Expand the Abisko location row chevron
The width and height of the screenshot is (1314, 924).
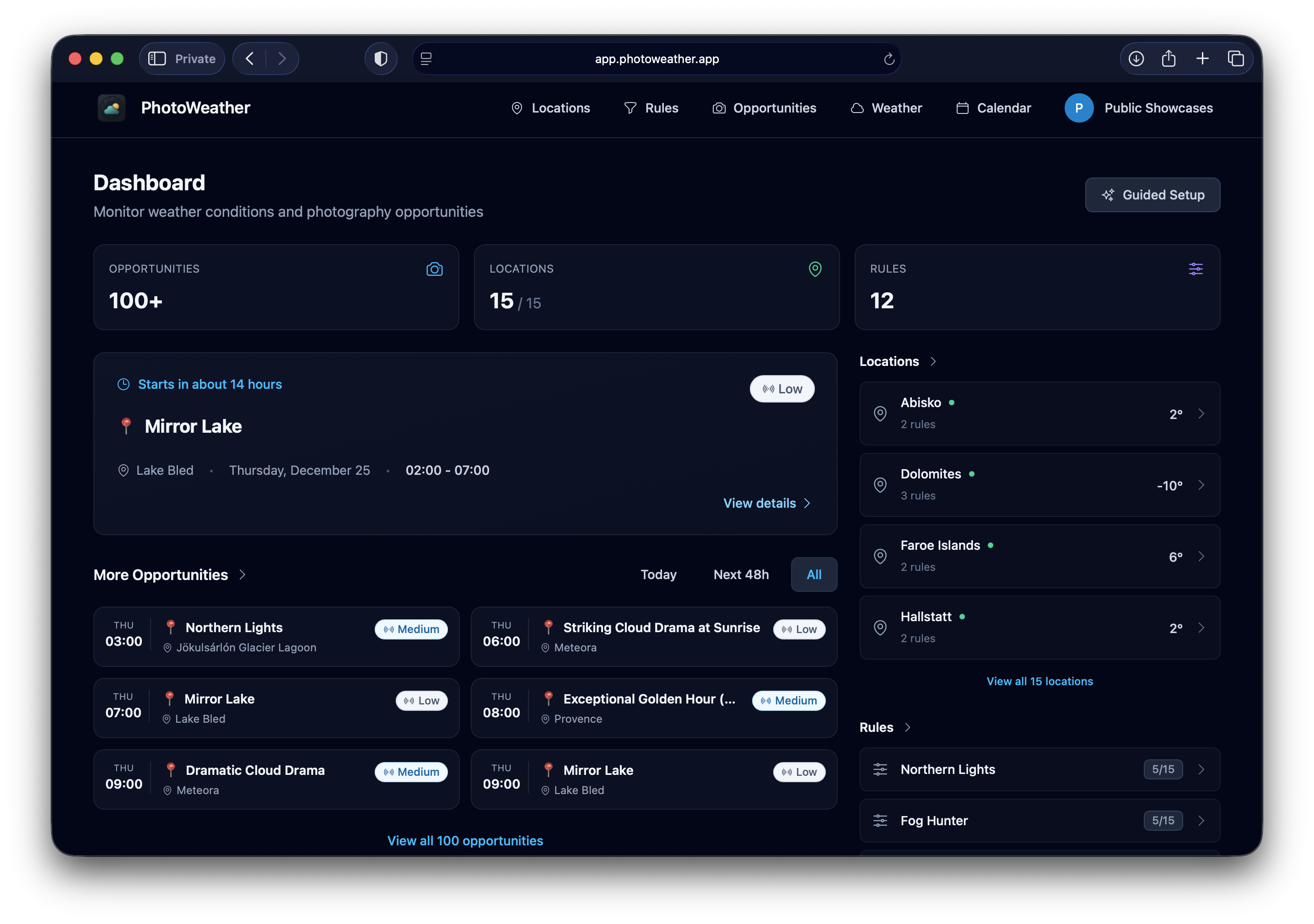1201,414
